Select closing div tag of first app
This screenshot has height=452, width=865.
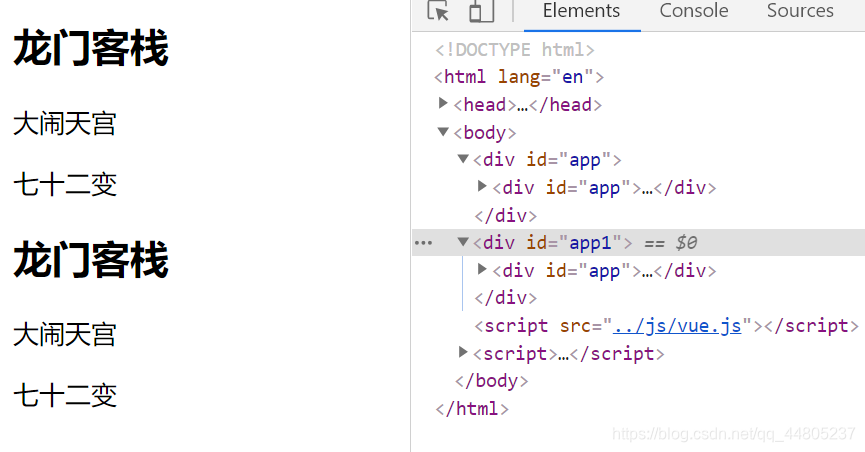(505, 215)
